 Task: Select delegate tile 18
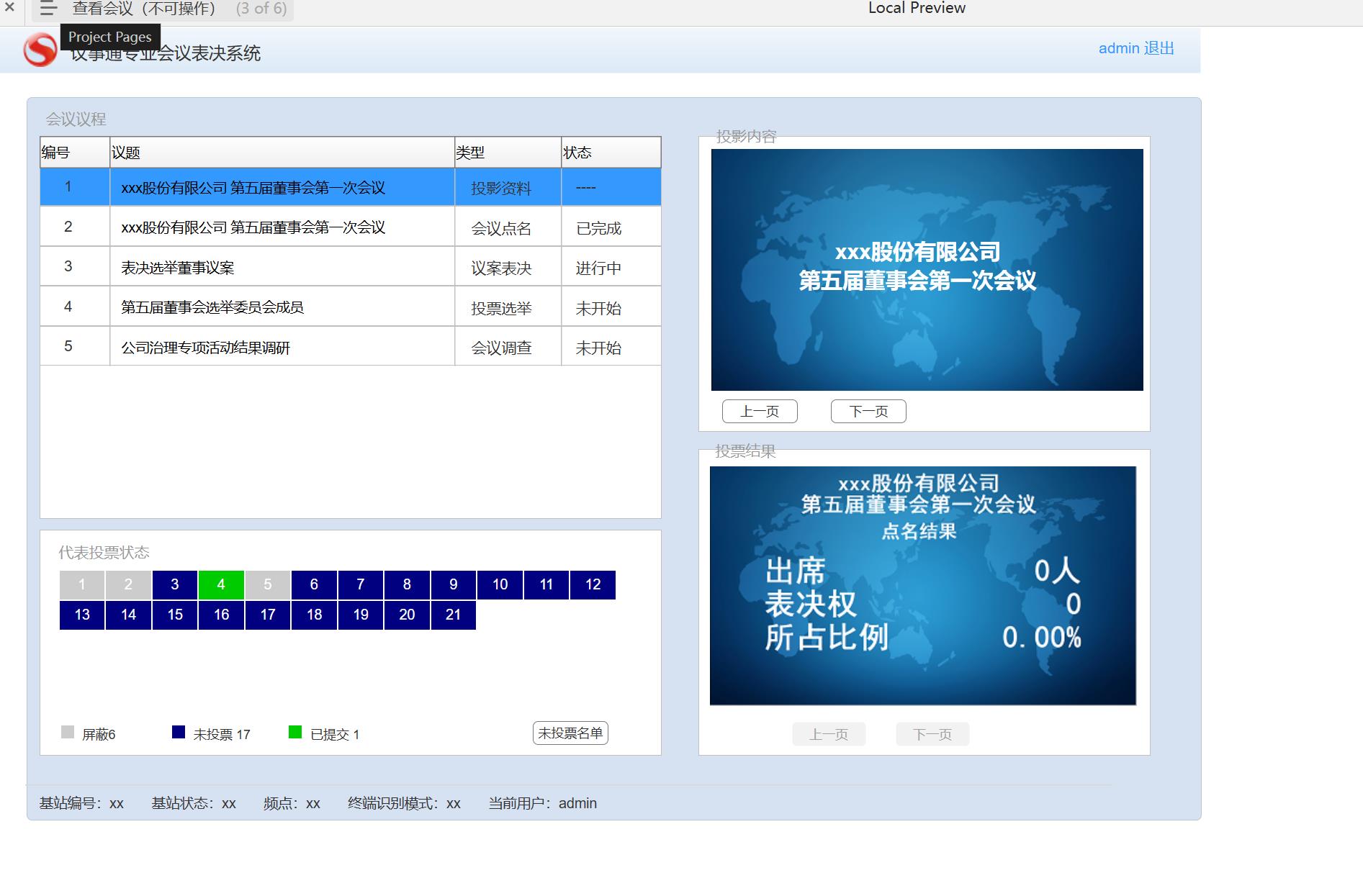pyautogui.click(x=314, y=615)
